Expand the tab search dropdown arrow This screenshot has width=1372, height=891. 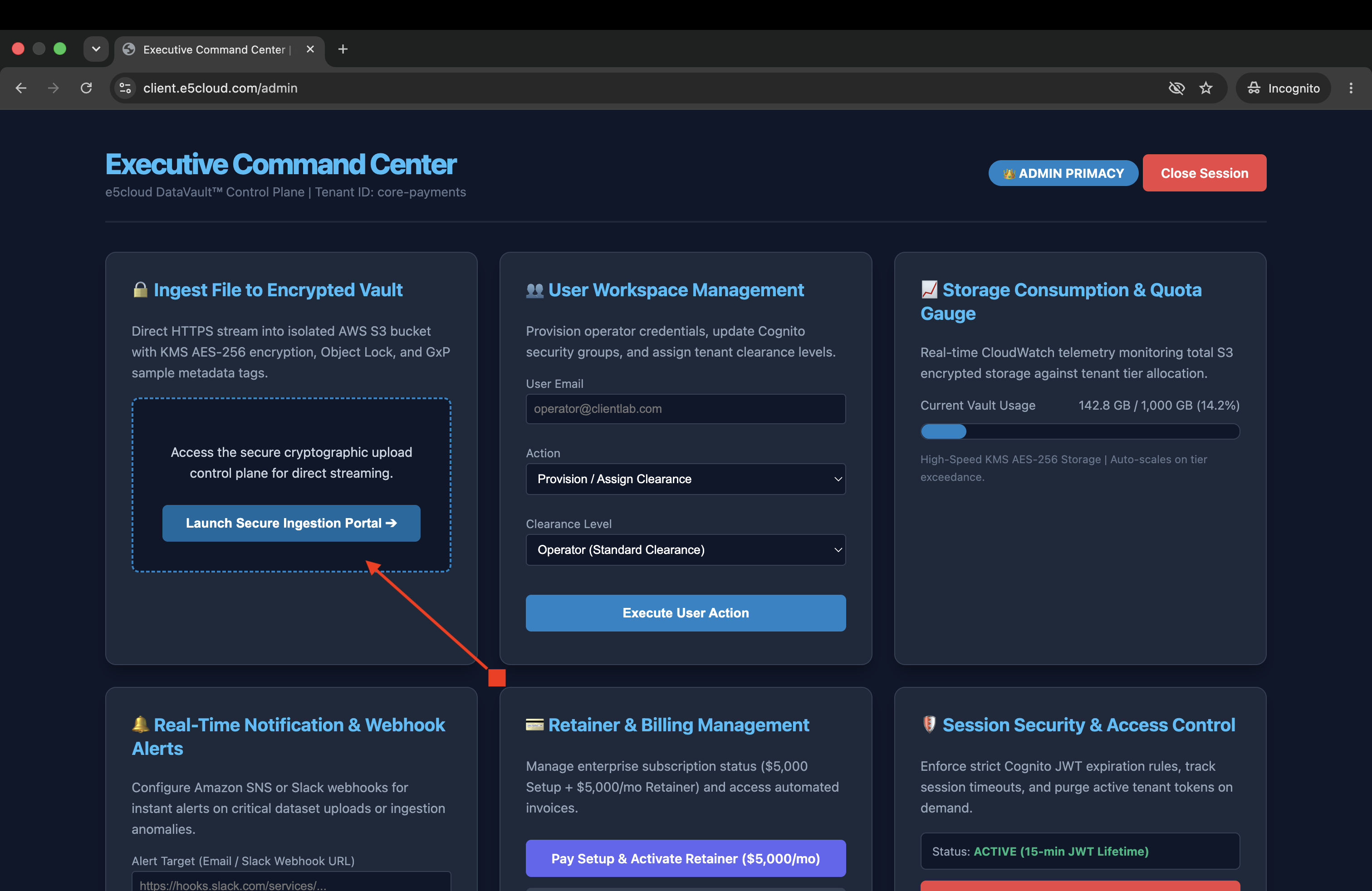click(x=96, y=49)
